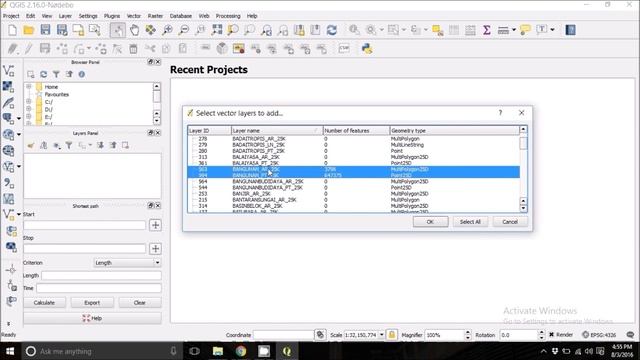Click the Map Tips speech bubble icon

[x=525, y=30]
